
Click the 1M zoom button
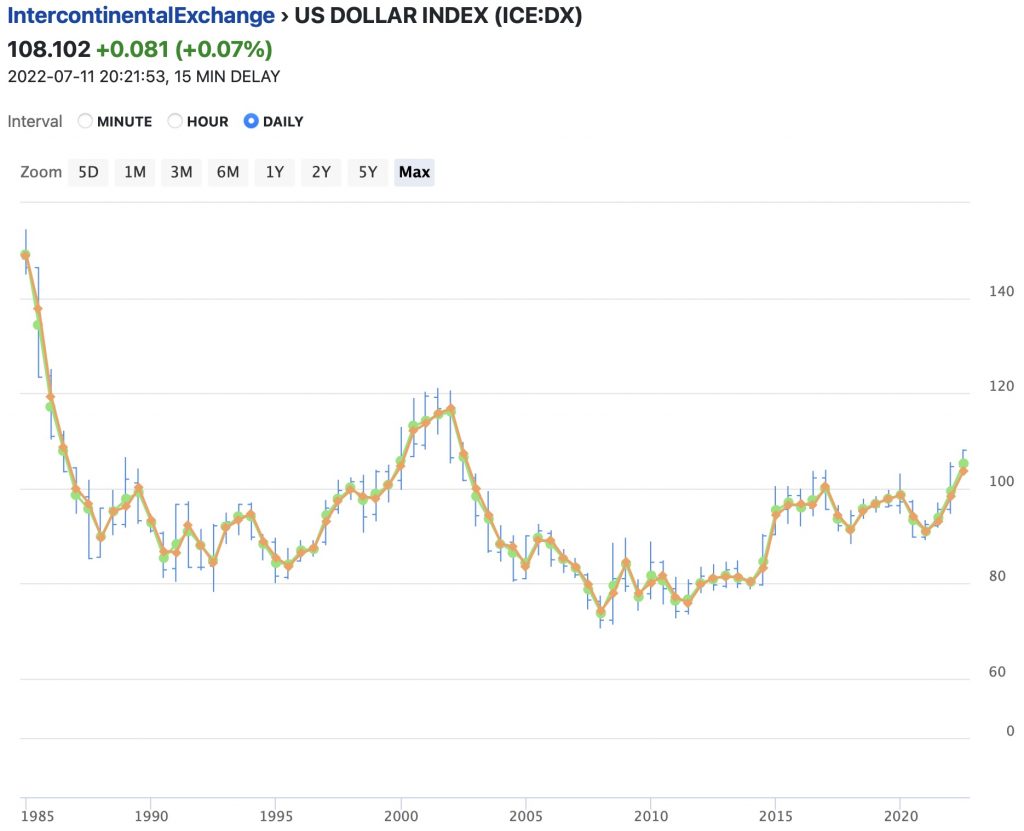[x=134, y=172]
